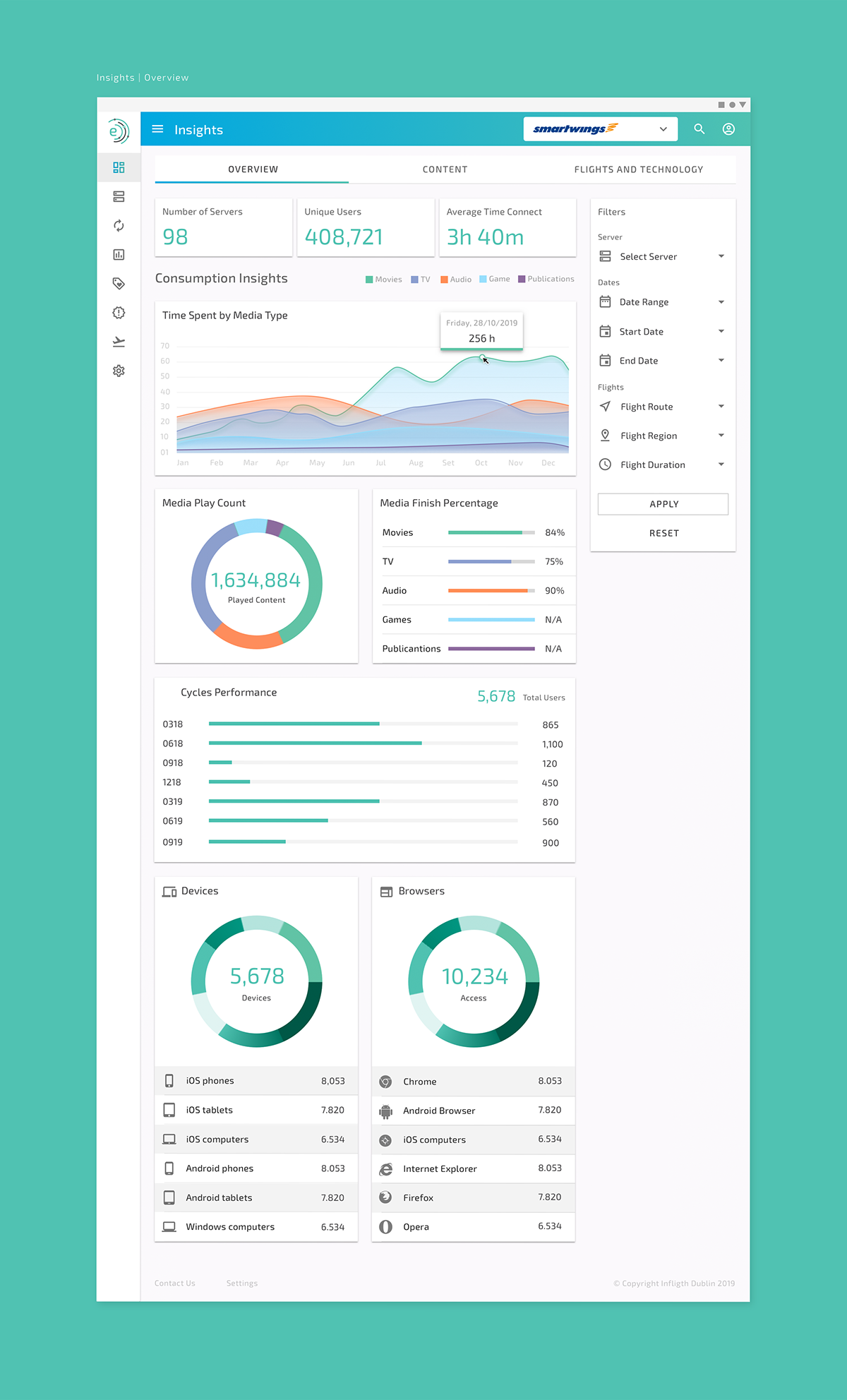Viewport: 847px width, 1400px height.
Task: Toggle the Audio legend series
Action: tap(456, 280)
